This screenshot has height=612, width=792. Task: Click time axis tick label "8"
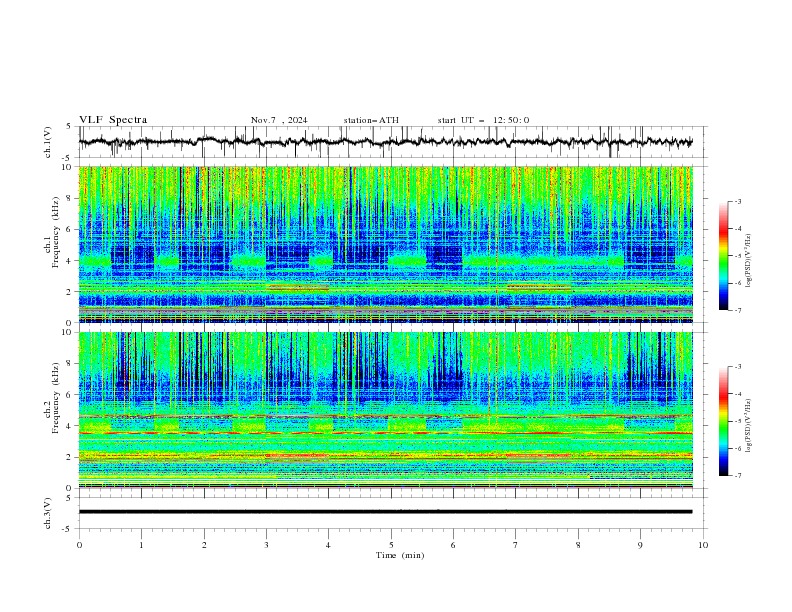[578, 545]
